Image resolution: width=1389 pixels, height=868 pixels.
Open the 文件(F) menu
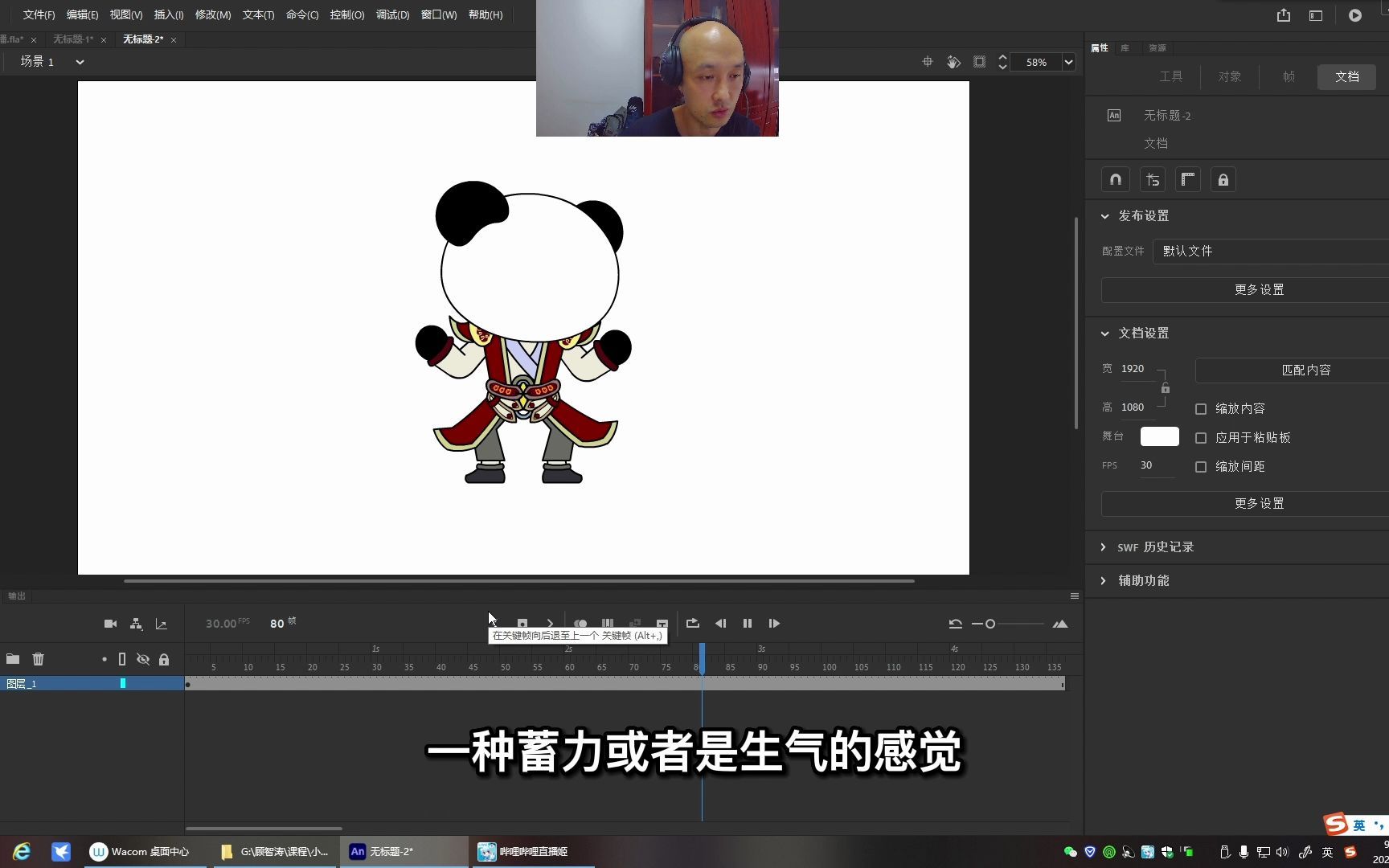point(39,15)
